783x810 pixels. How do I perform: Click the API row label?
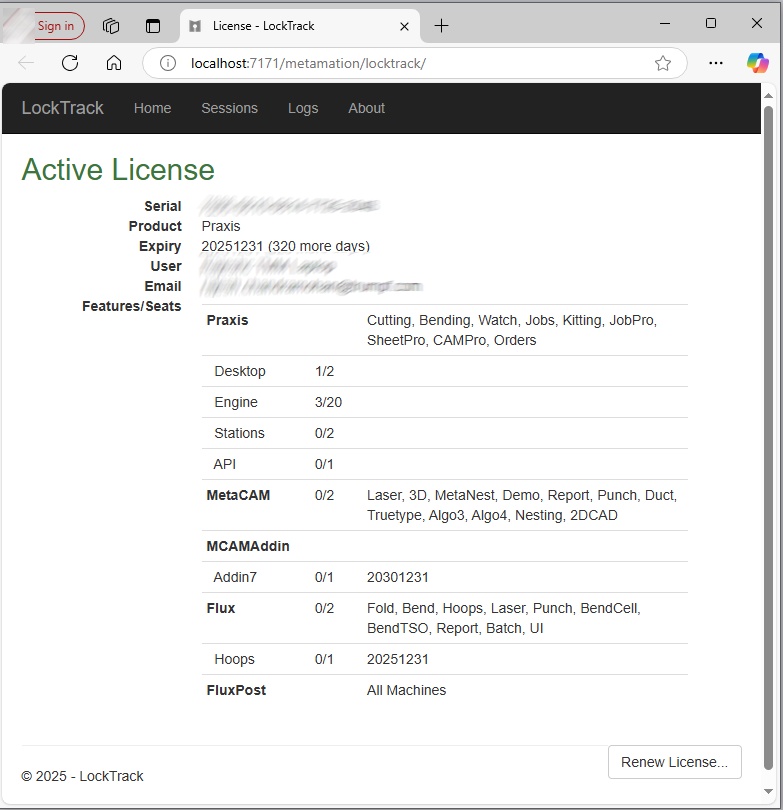coord(225,464)
